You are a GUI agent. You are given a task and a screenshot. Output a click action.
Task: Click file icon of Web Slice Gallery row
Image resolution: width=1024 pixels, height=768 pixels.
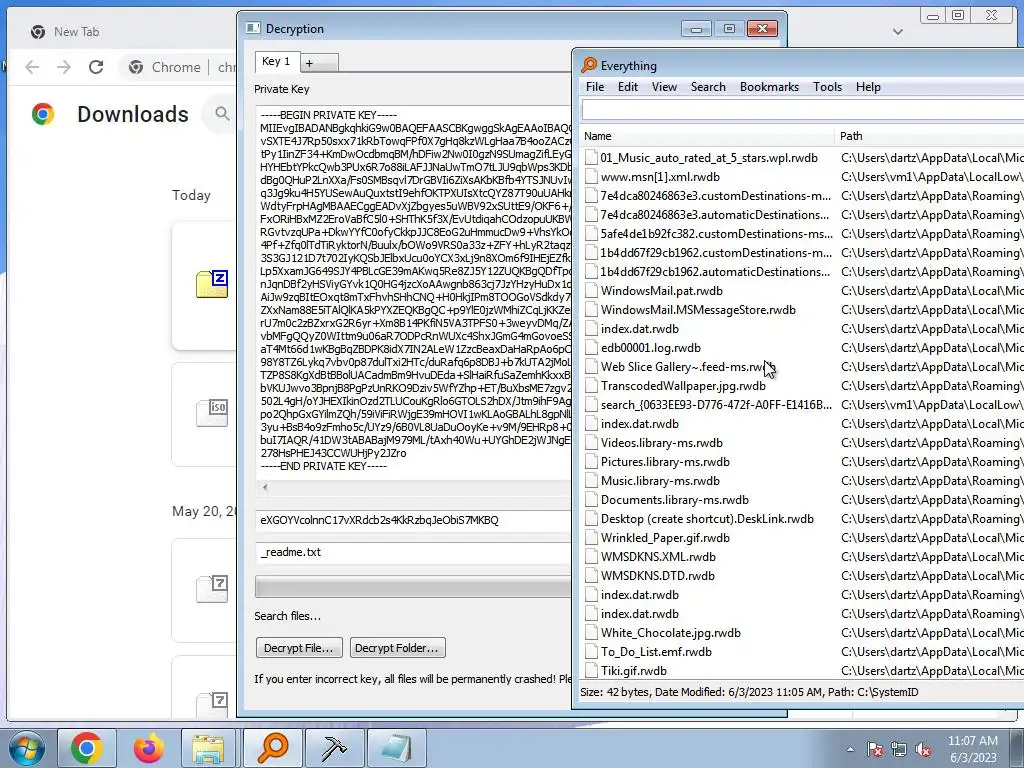(x=591, y=367)
